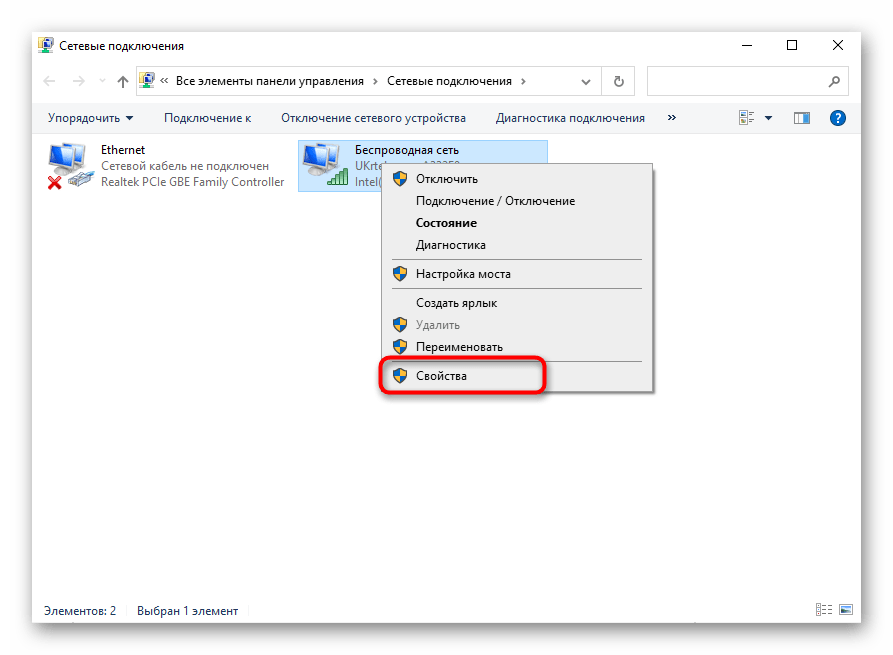Toggle the preview pane icon
The height and width of the screenshot is (655, 893).
point(801,118)
